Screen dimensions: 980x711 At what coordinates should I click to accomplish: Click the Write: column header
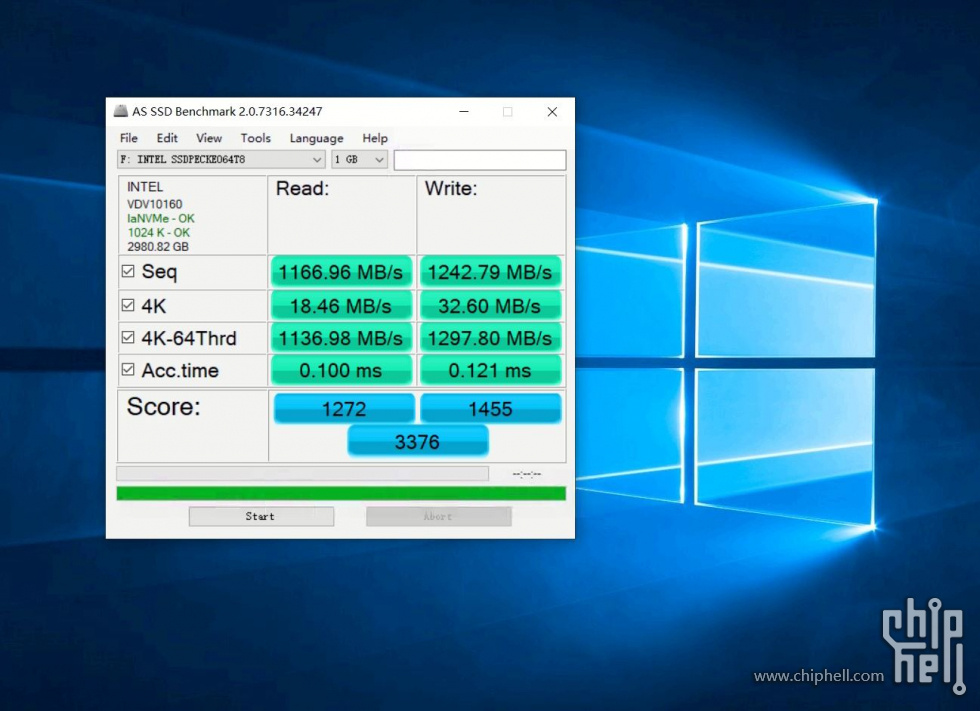point(451,188)
